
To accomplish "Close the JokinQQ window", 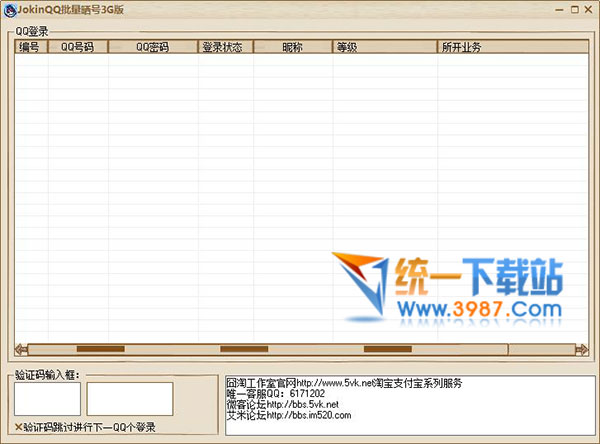I will [x=589, y=10].
